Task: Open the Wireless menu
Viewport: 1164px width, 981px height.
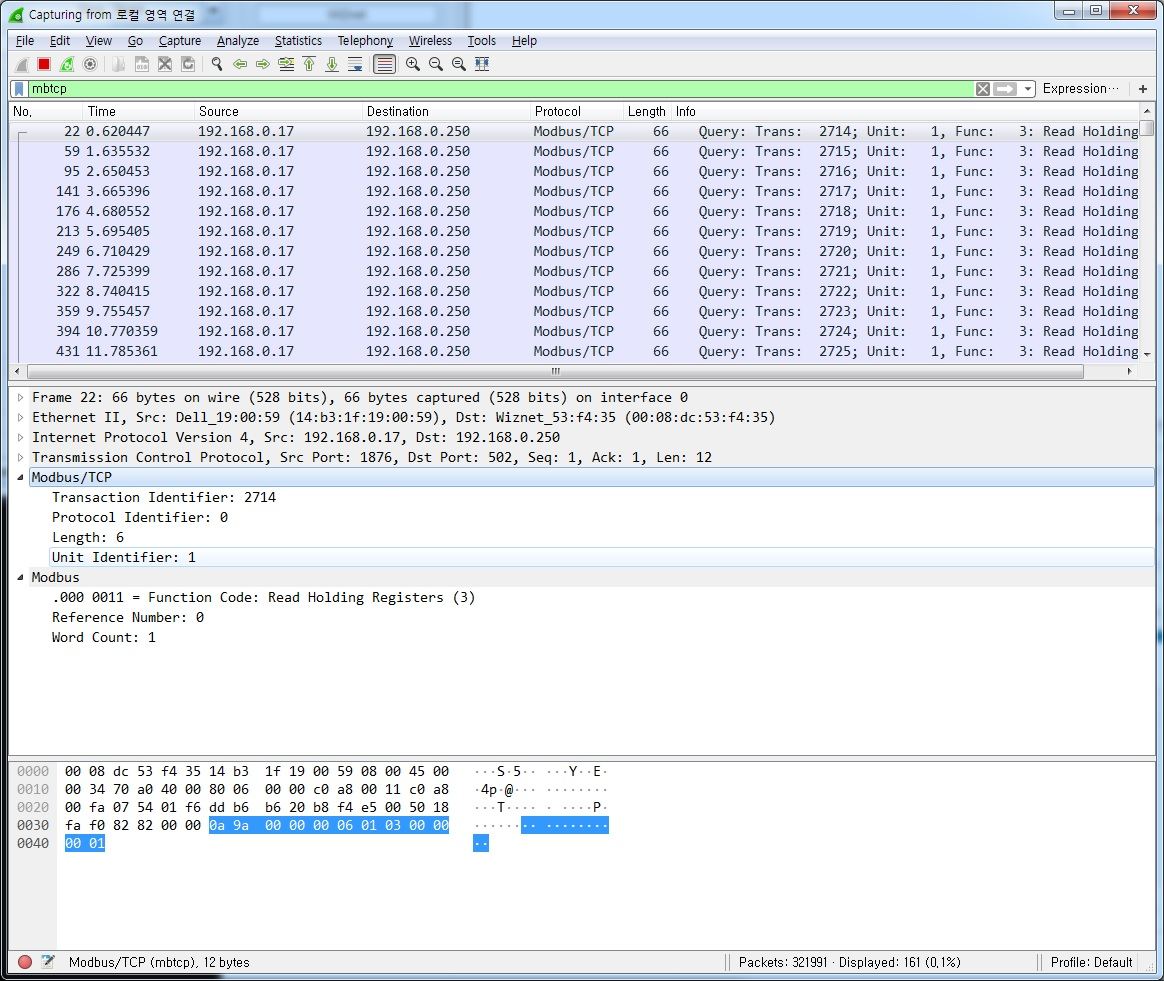Action: coord(430,41)
